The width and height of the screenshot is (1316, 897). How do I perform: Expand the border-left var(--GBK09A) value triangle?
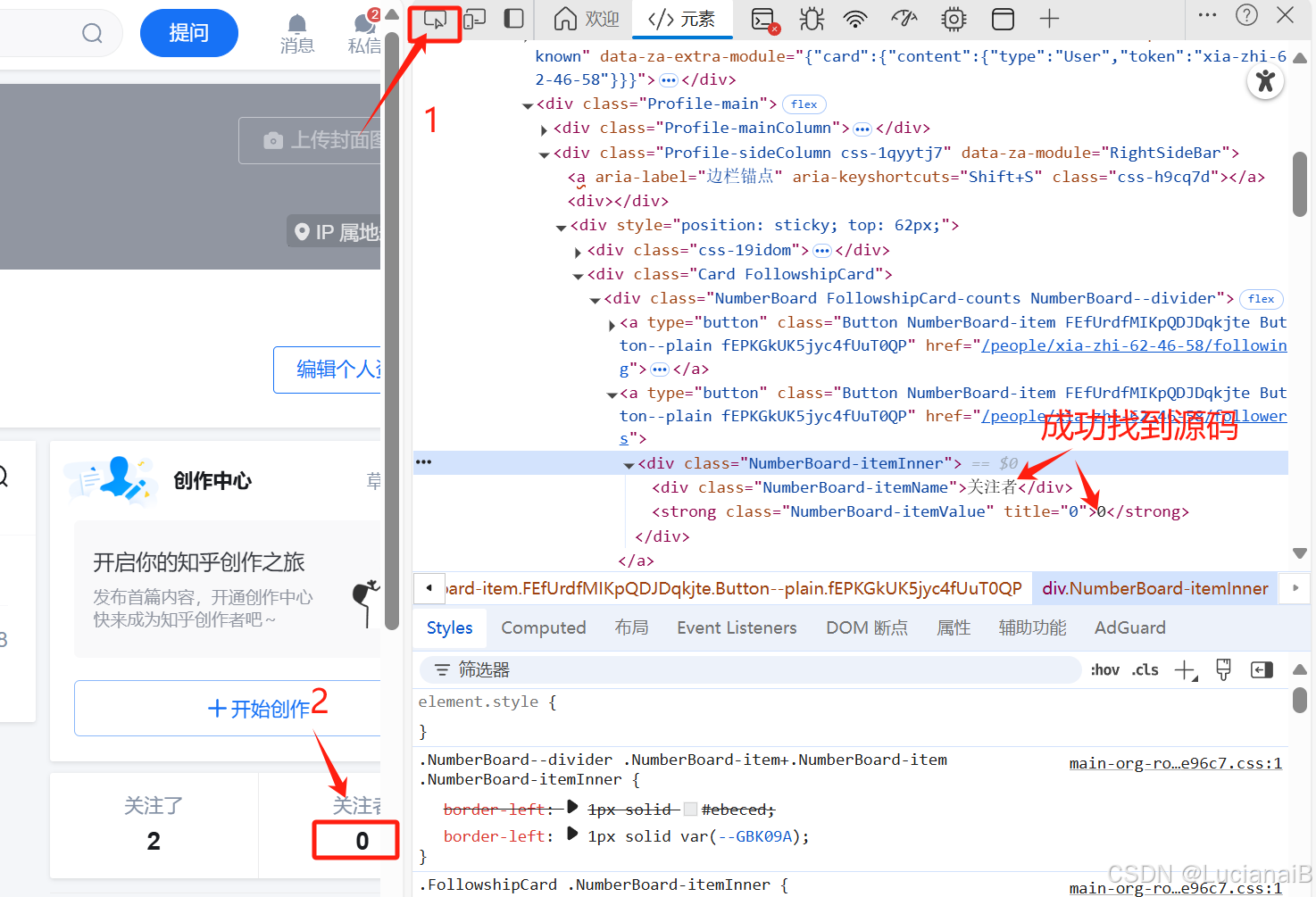tap(572, 835)
